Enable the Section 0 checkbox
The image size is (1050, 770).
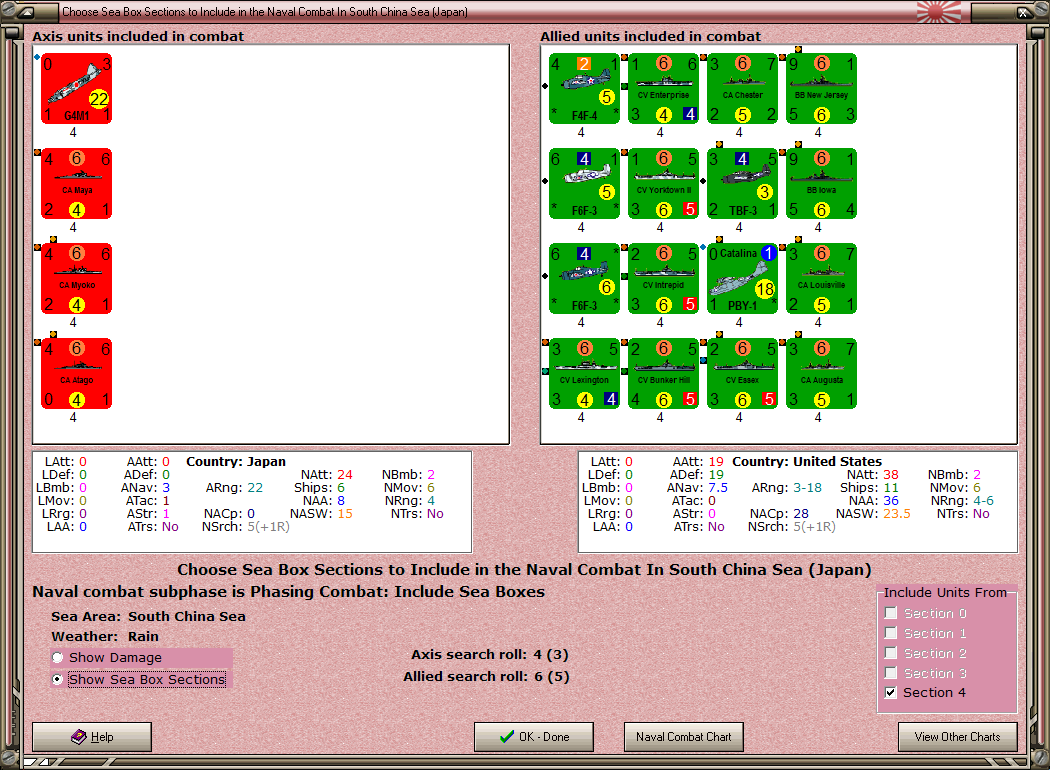[x=891, y=613]
